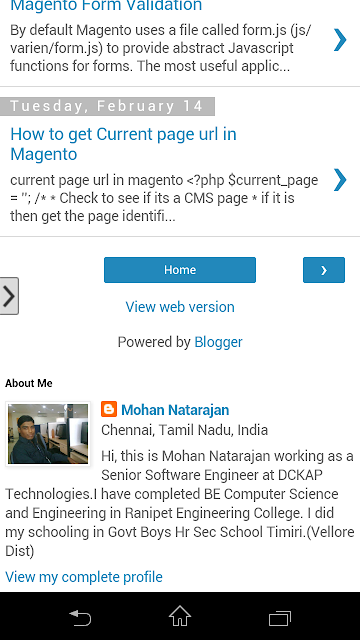Open the recent apps overview icon
This screenshot has height=640, width=360.
(x=280, y=618)
